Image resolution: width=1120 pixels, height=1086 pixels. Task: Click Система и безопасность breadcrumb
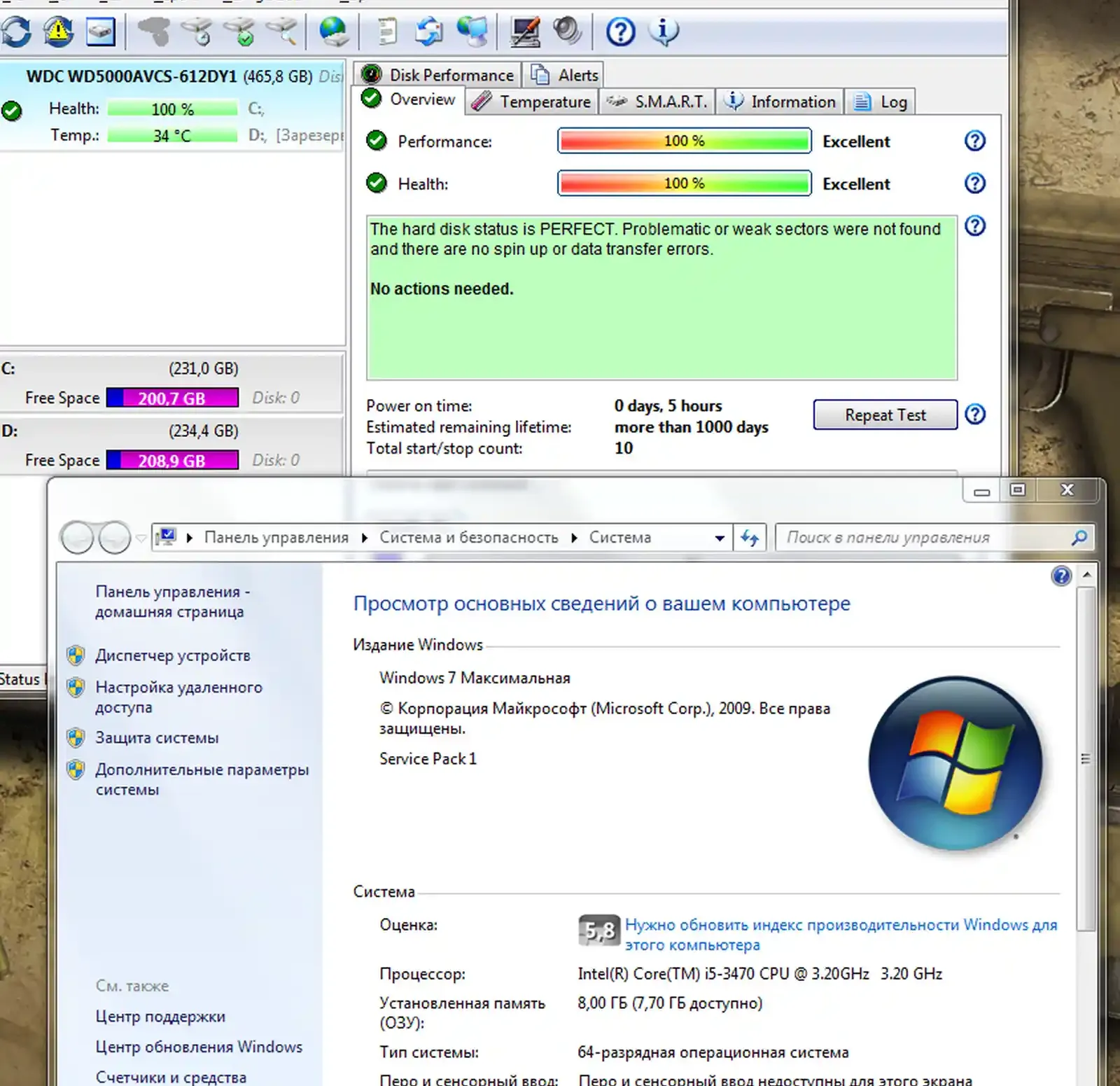(469, 537)
